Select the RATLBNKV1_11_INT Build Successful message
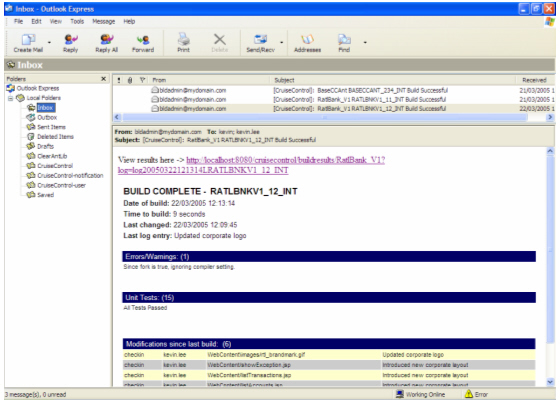Screen dimensions: 560x404 [334, 99]
